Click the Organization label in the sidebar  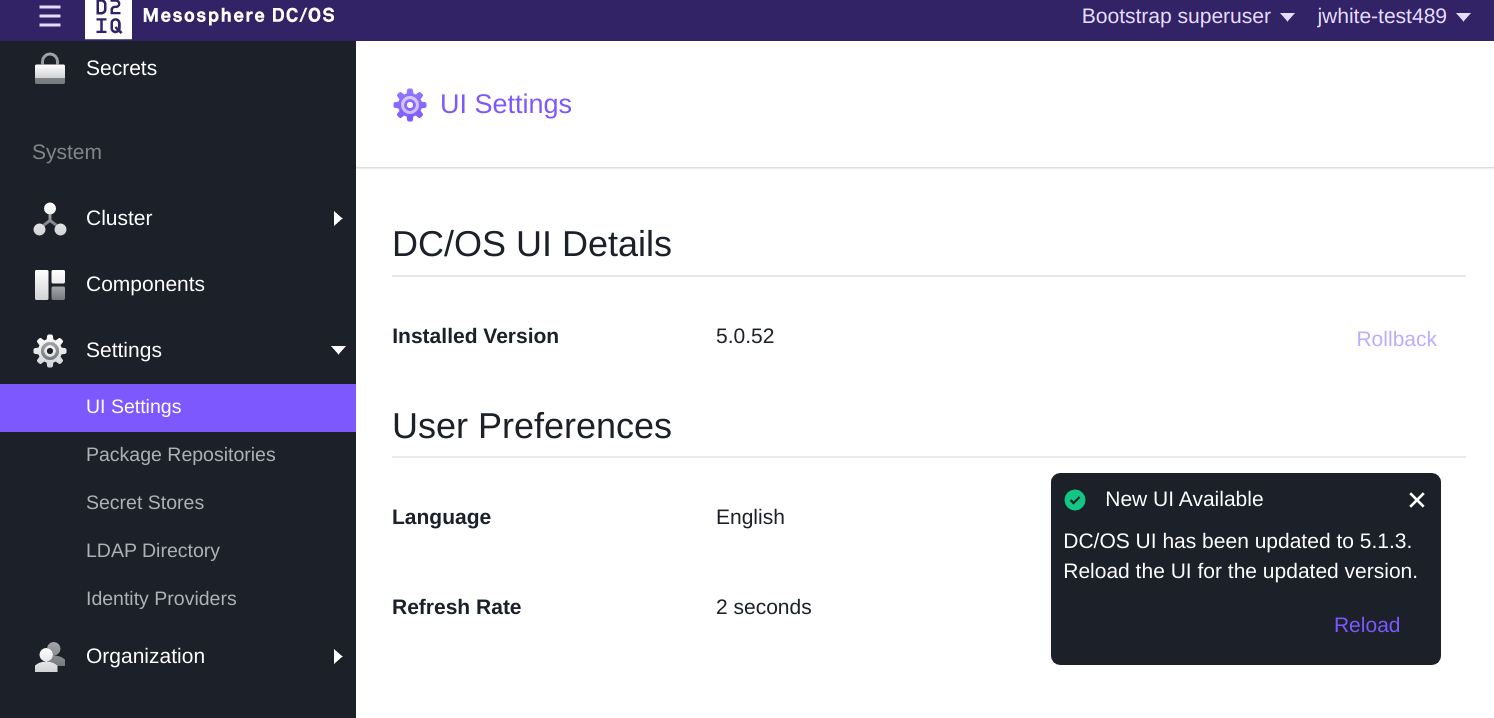145,656
